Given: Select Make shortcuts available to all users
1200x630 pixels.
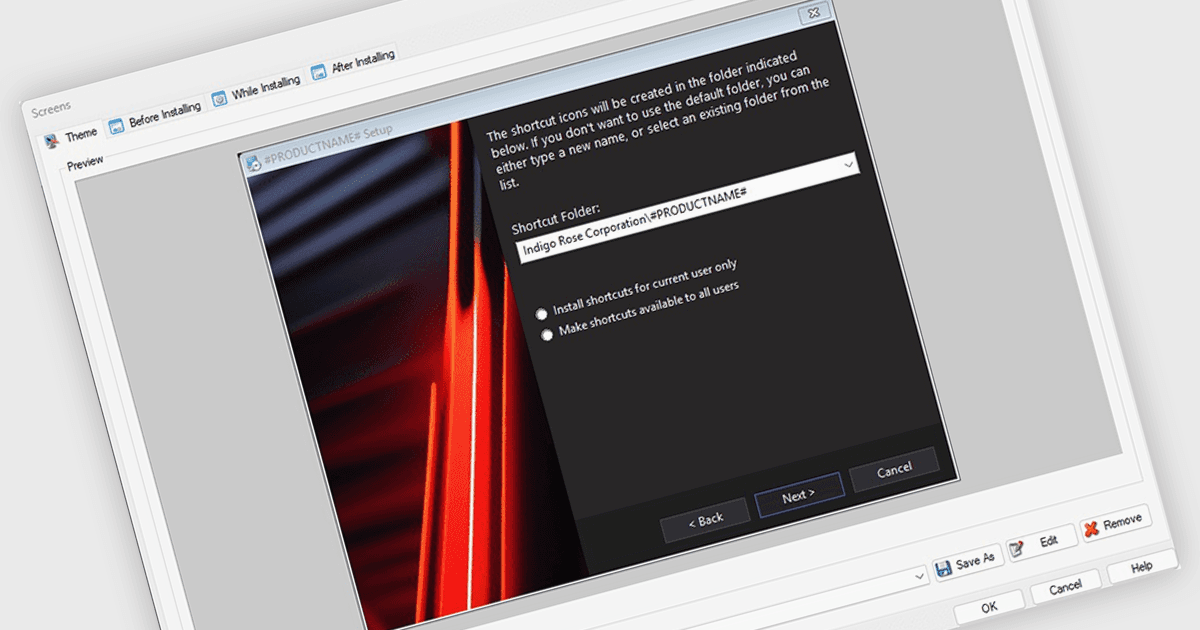Looking at the screenshot, I should pyautogui.click(x=641, y=312).
